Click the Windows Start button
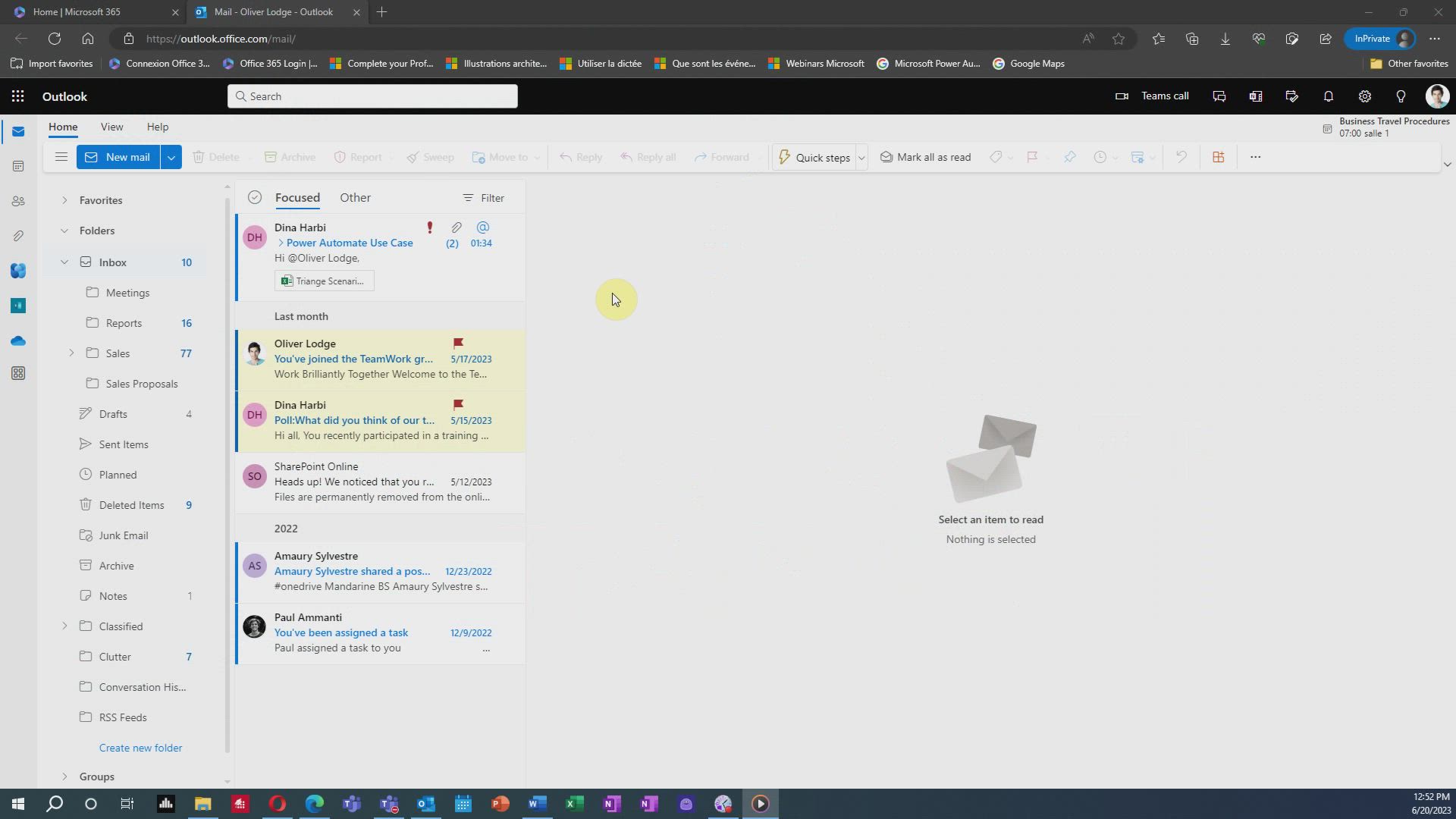 17,804
